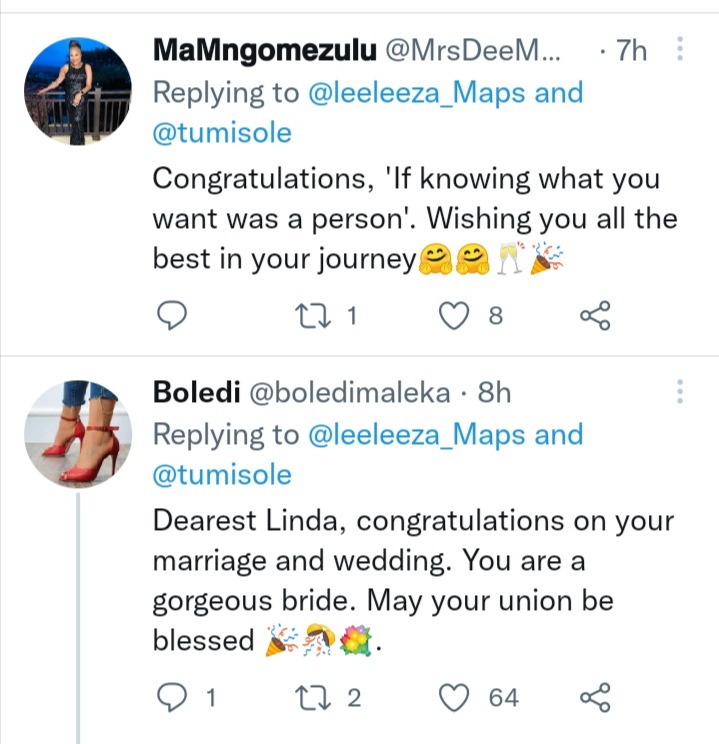719x744 pixels.
Task: Open the Boledi display name
Action: pos(196,392)
